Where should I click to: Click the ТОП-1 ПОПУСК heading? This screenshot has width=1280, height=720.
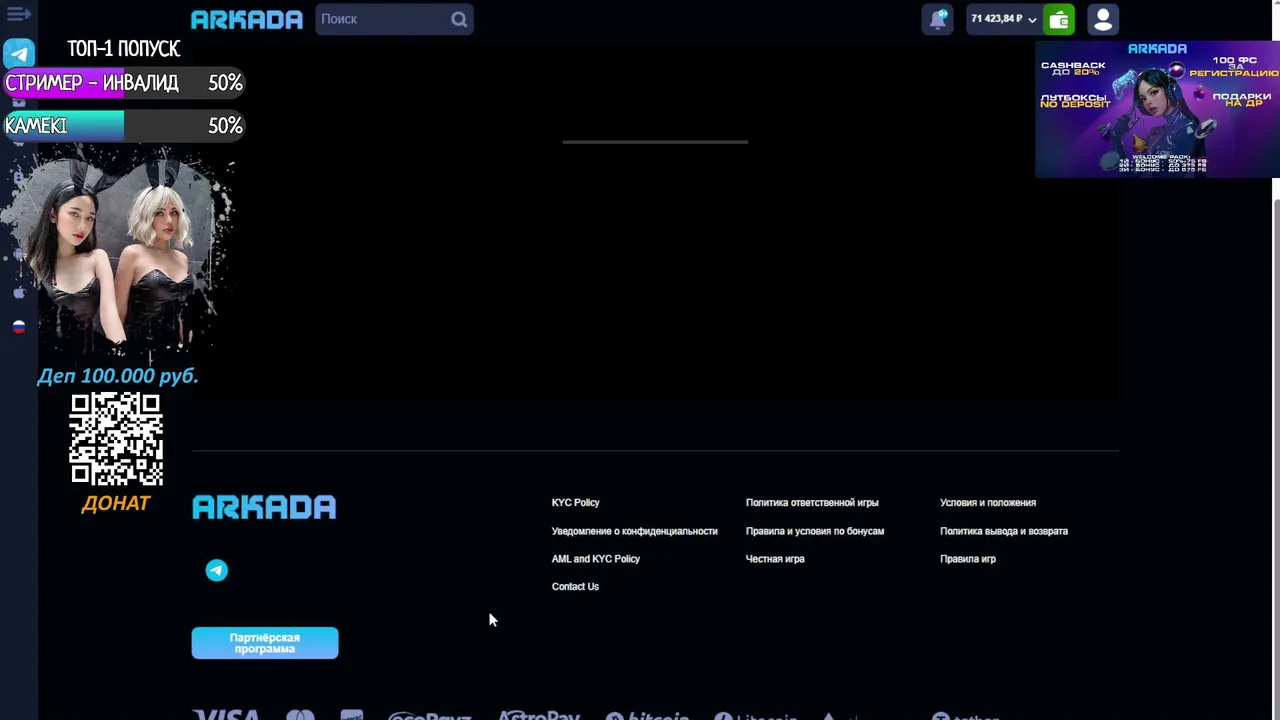124,49
